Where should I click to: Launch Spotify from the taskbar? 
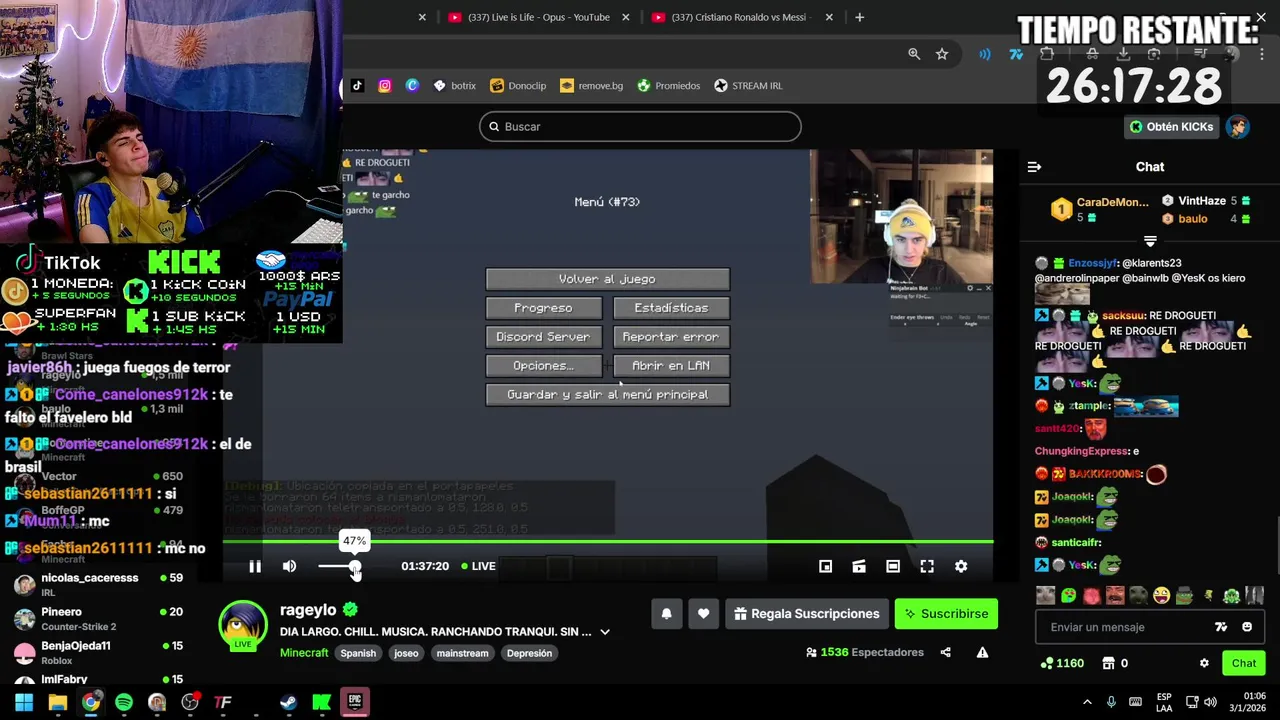click(x=124, y=703)
